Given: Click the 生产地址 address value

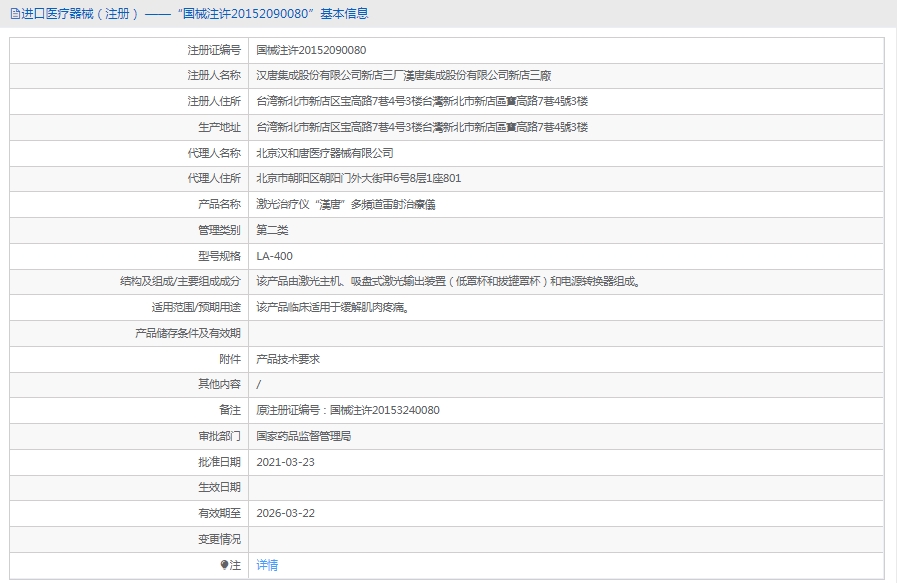Looking at the screenshot, I should point(421,127).
